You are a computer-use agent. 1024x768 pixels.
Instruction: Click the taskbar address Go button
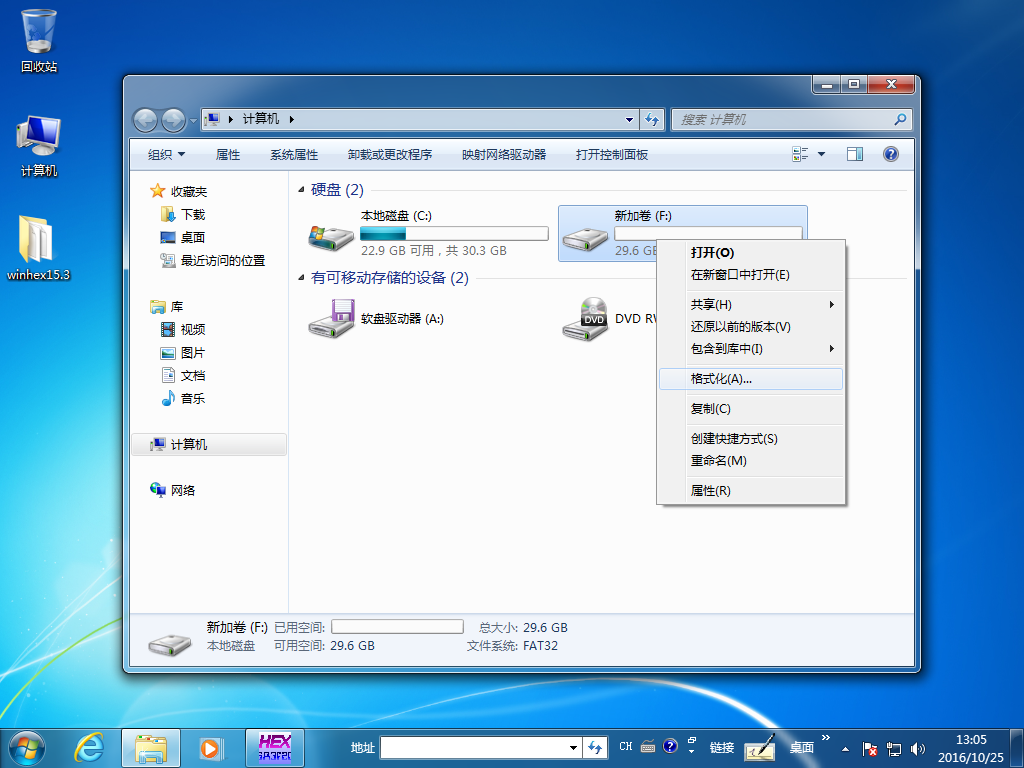coord(594,747)
